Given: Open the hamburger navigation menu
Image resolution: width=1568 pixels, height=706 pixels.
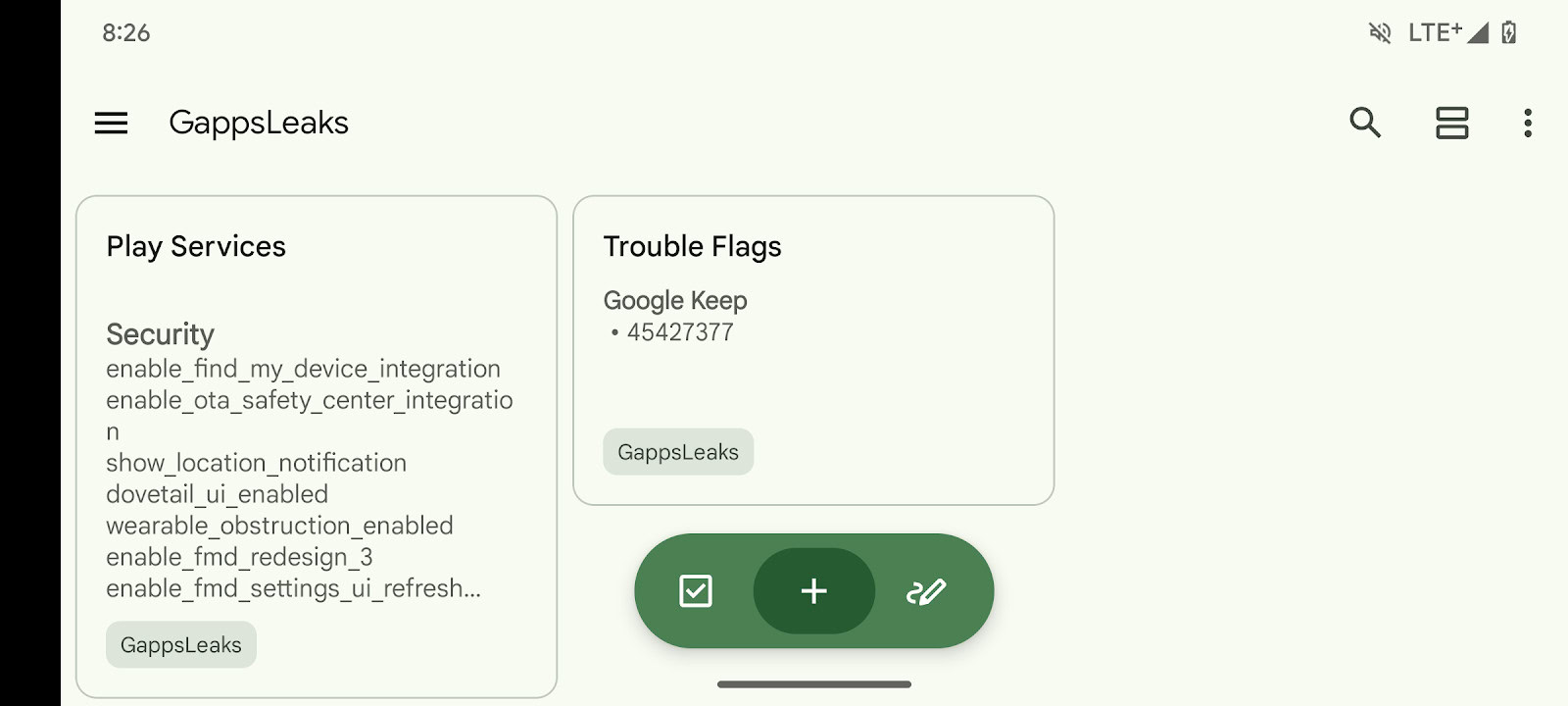Looking at the screenshot, I should tap(111, 123).
